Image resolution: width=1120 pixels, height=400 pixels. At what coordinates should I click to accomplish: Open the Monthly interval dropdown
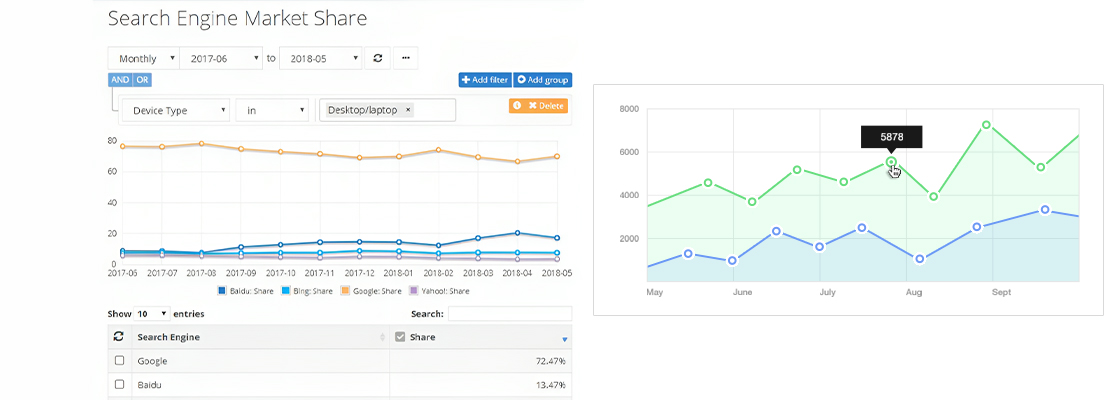point(144,59)
